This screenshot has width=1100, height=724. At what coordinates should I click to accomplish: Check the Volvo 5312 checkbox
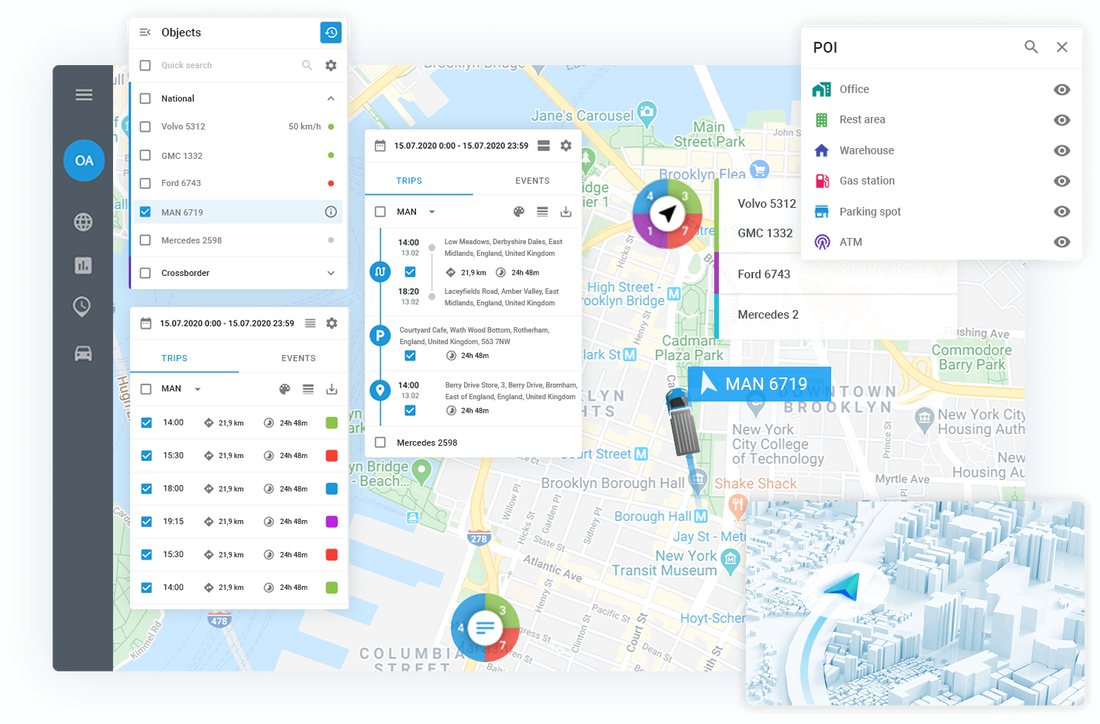145,127
